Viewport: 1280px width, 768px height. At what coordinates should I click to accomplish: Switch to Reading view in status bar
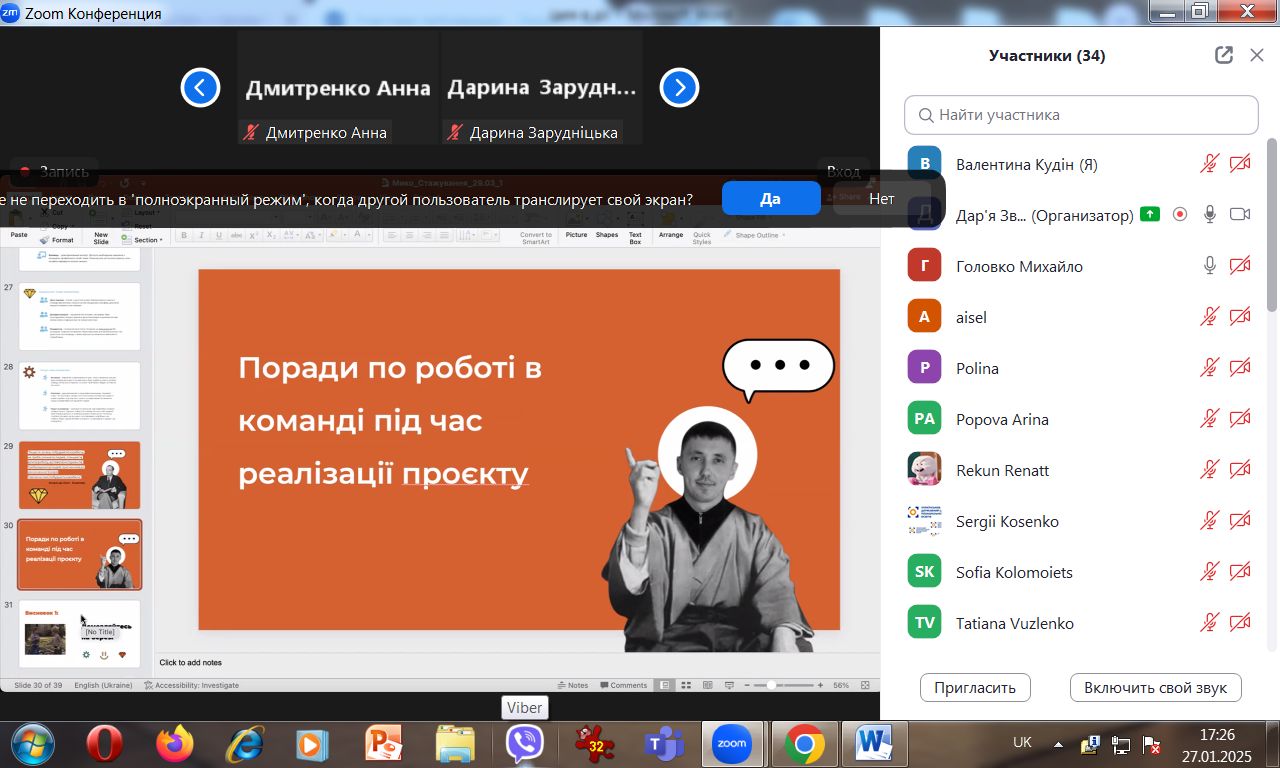pyautogui.click(x=707, y=685)
